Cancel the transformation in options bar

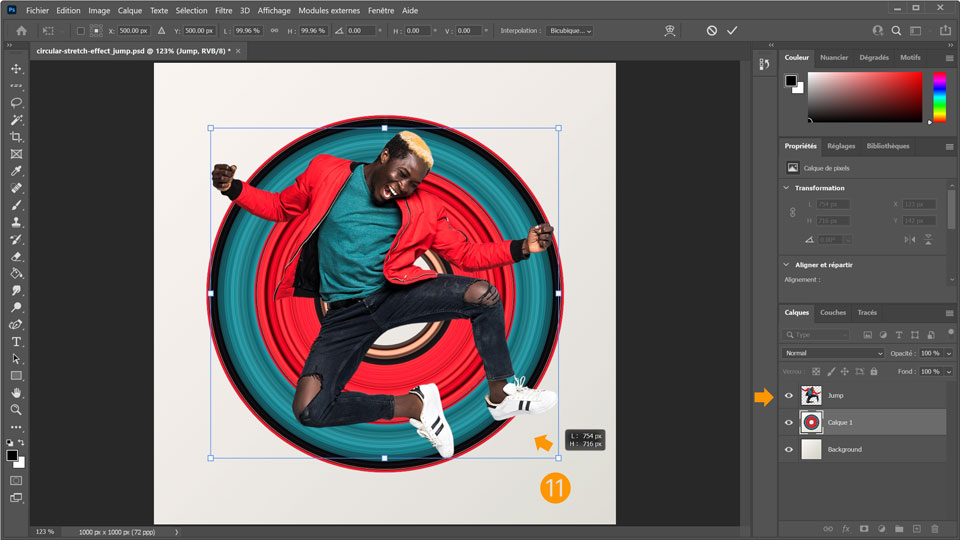[711, 31]
